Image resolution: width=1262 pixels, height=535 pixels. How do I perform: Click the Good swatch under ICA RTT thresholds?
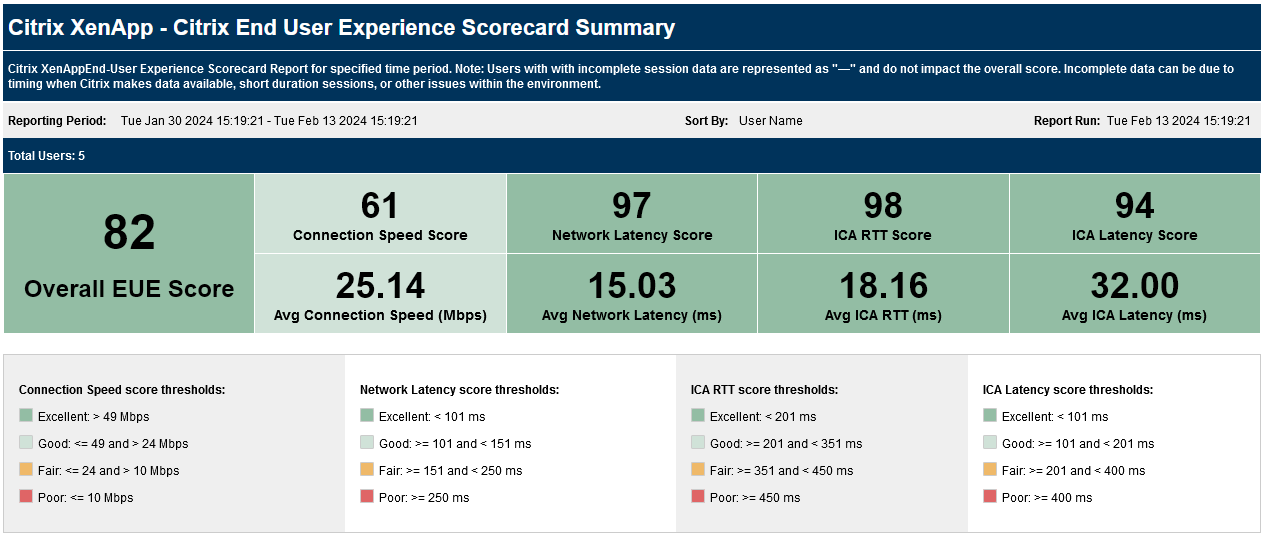(698, 443)
